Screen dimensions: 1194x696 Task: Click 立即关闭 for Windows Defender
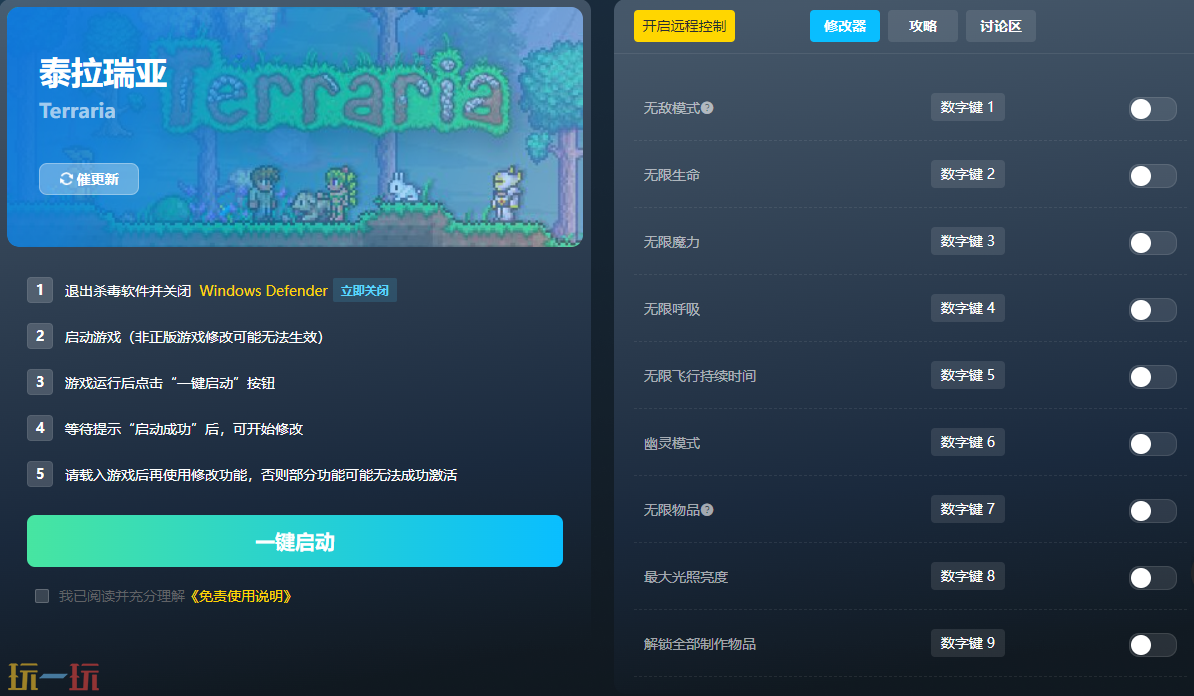tap(365, 291)
